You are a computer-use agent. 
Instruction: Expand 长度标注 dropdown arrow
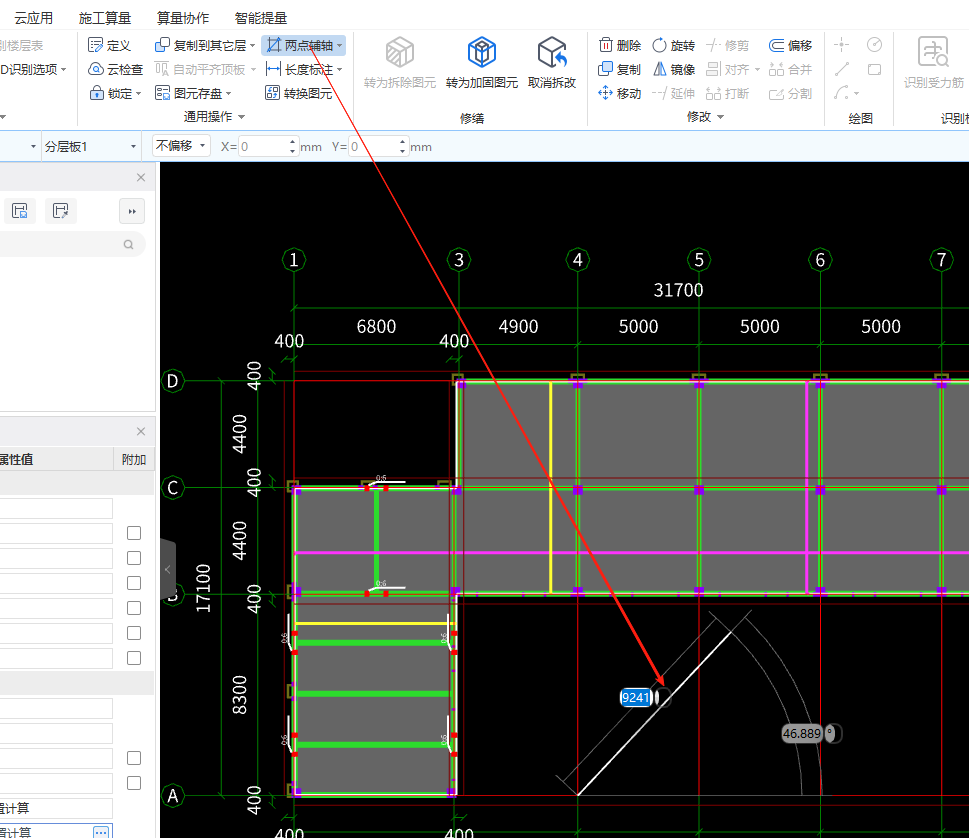[340, 70]
